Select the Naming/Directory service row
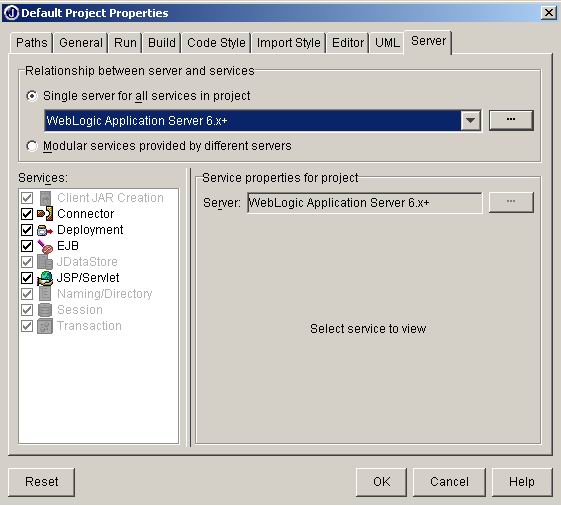This screenshot has width=561, height=506. coord(98,294)
